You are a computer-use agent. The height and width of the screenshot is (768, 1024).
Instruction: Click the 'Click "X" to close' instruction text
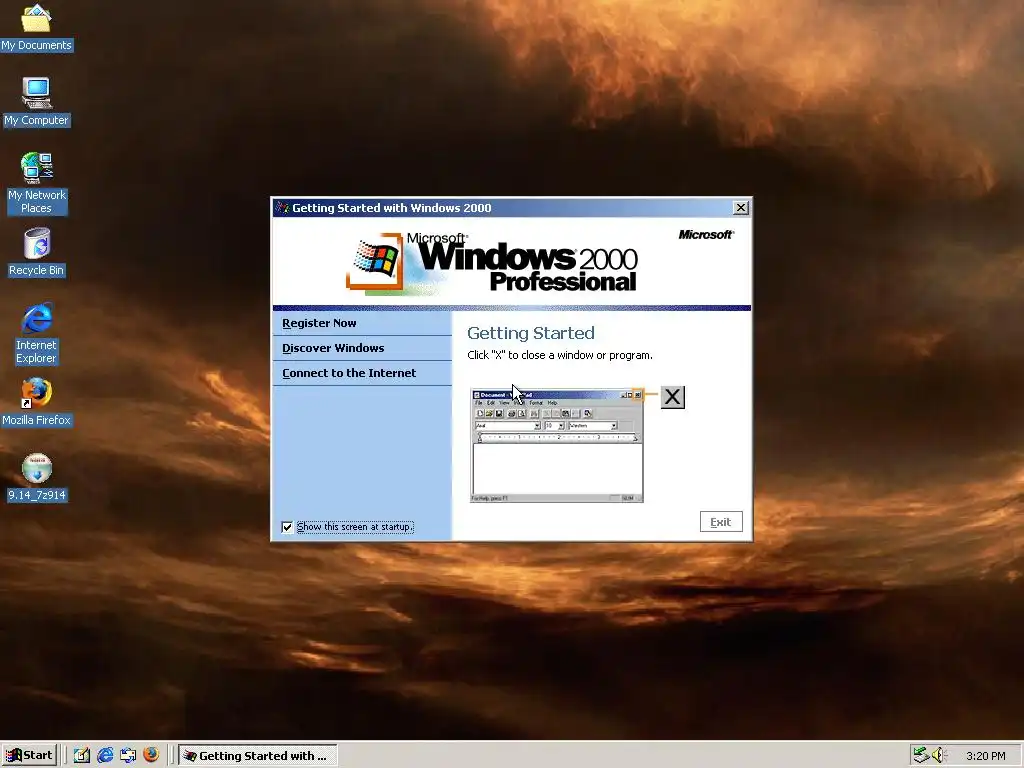click(560, 355)
